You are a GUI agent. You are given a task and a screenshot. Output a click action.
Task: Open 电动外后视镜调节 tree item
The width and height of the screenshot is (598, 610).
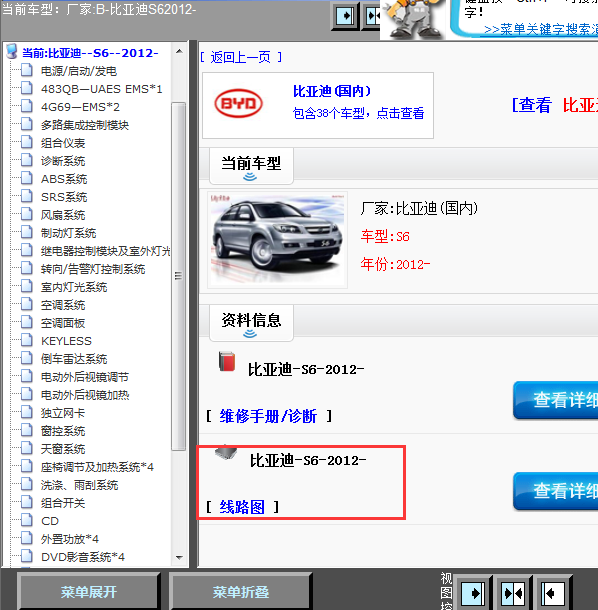[85, 377]
